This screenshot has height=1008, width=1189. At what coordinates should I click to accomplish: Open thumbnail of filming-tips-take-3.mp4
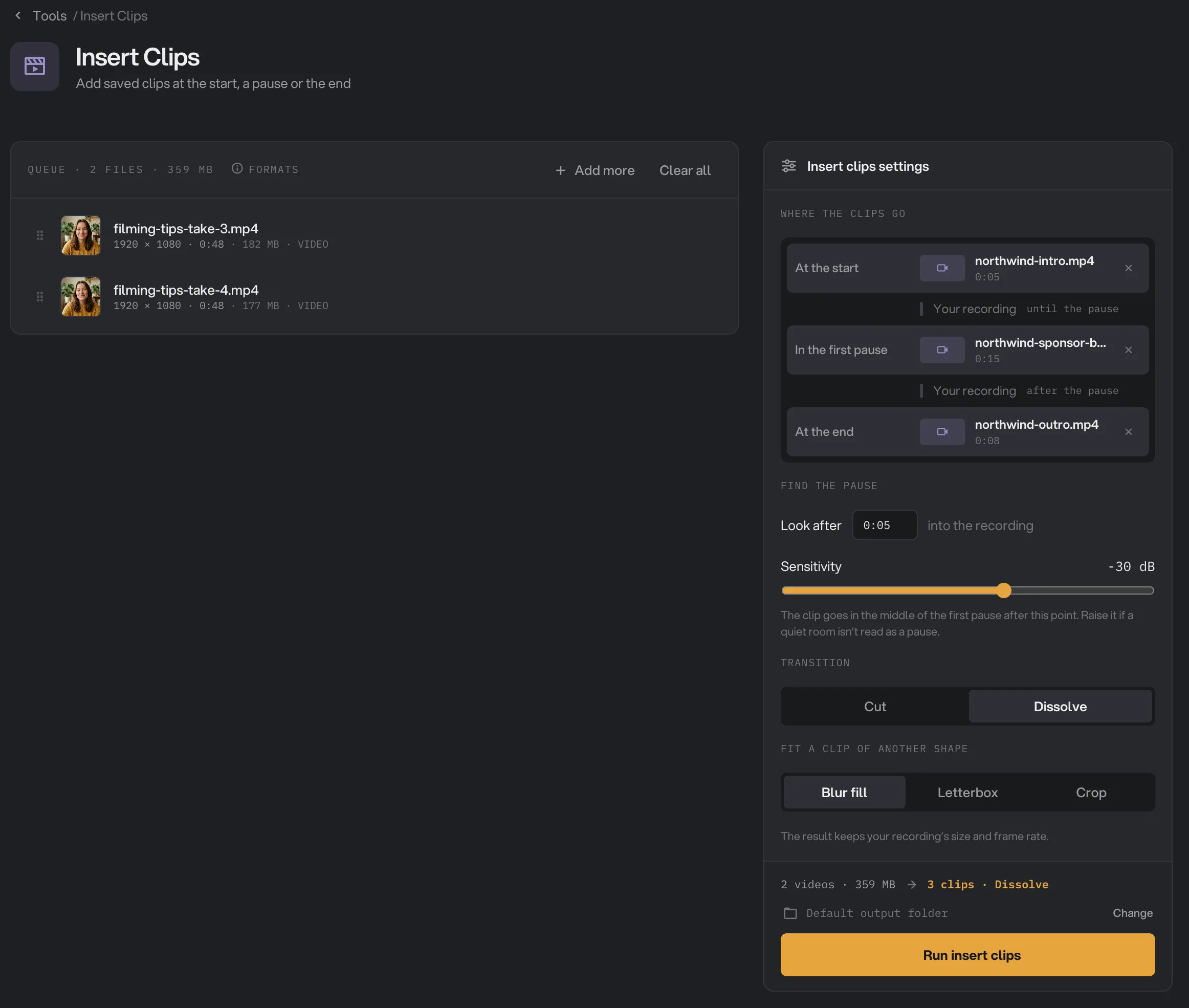(80, 235)
